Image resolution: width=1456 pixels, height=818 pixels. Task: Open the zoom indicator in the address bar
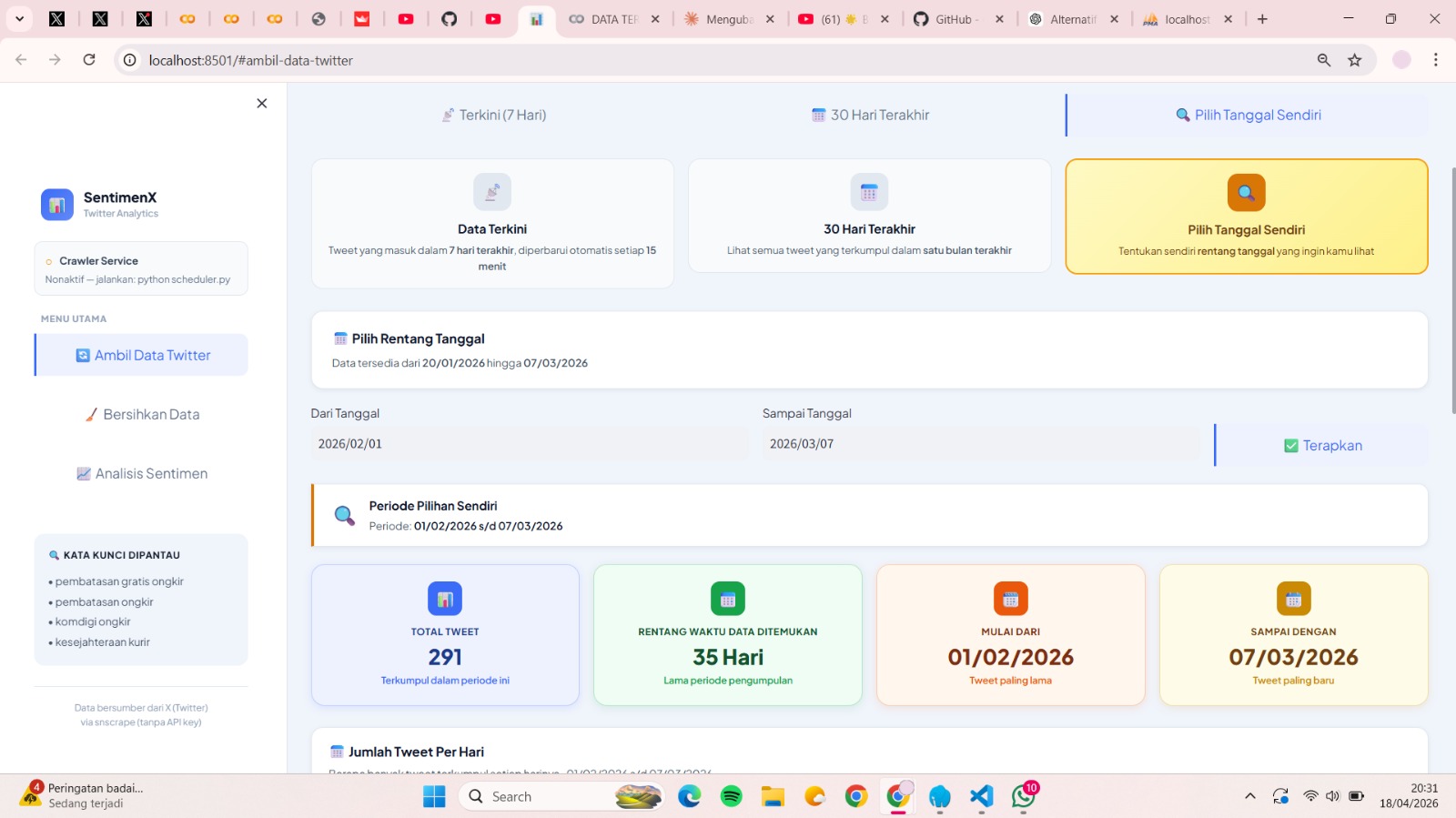1324,60
